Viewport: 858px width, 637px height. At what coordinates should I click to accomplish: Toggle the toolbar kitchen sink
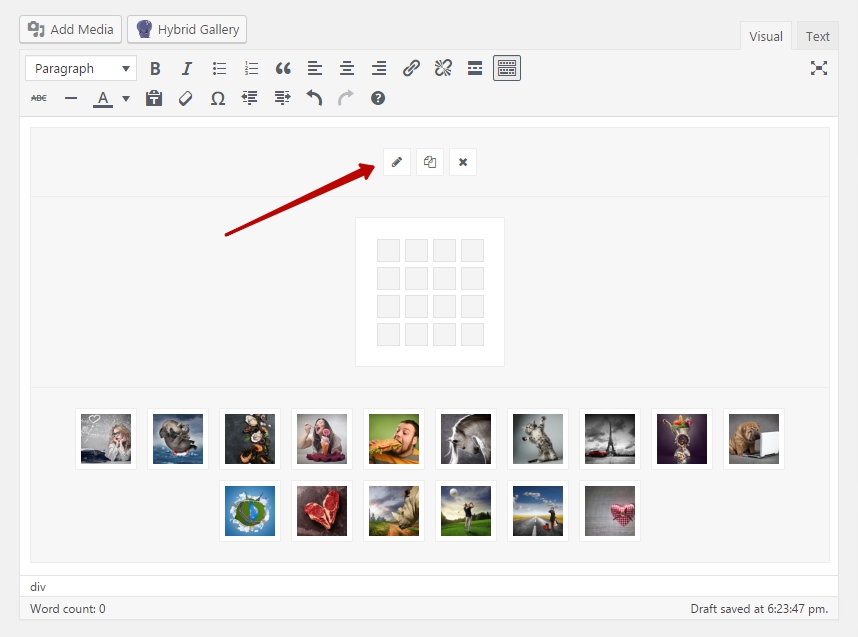click(x=507, y=68)
